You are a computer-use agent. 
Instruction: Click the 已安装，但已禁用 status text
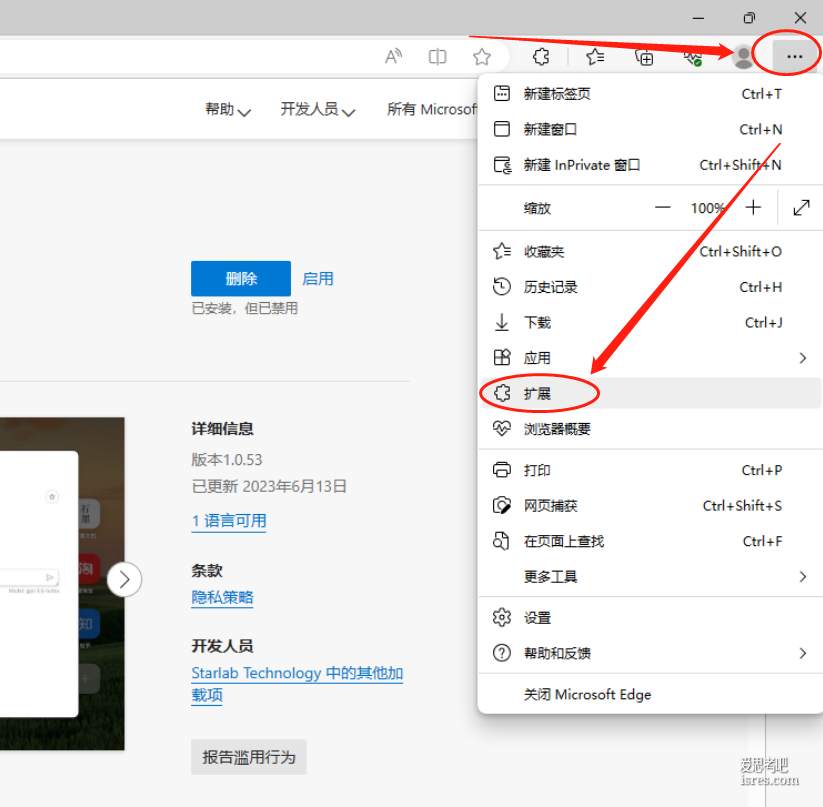pyautogui.click(x=245, y=308)
